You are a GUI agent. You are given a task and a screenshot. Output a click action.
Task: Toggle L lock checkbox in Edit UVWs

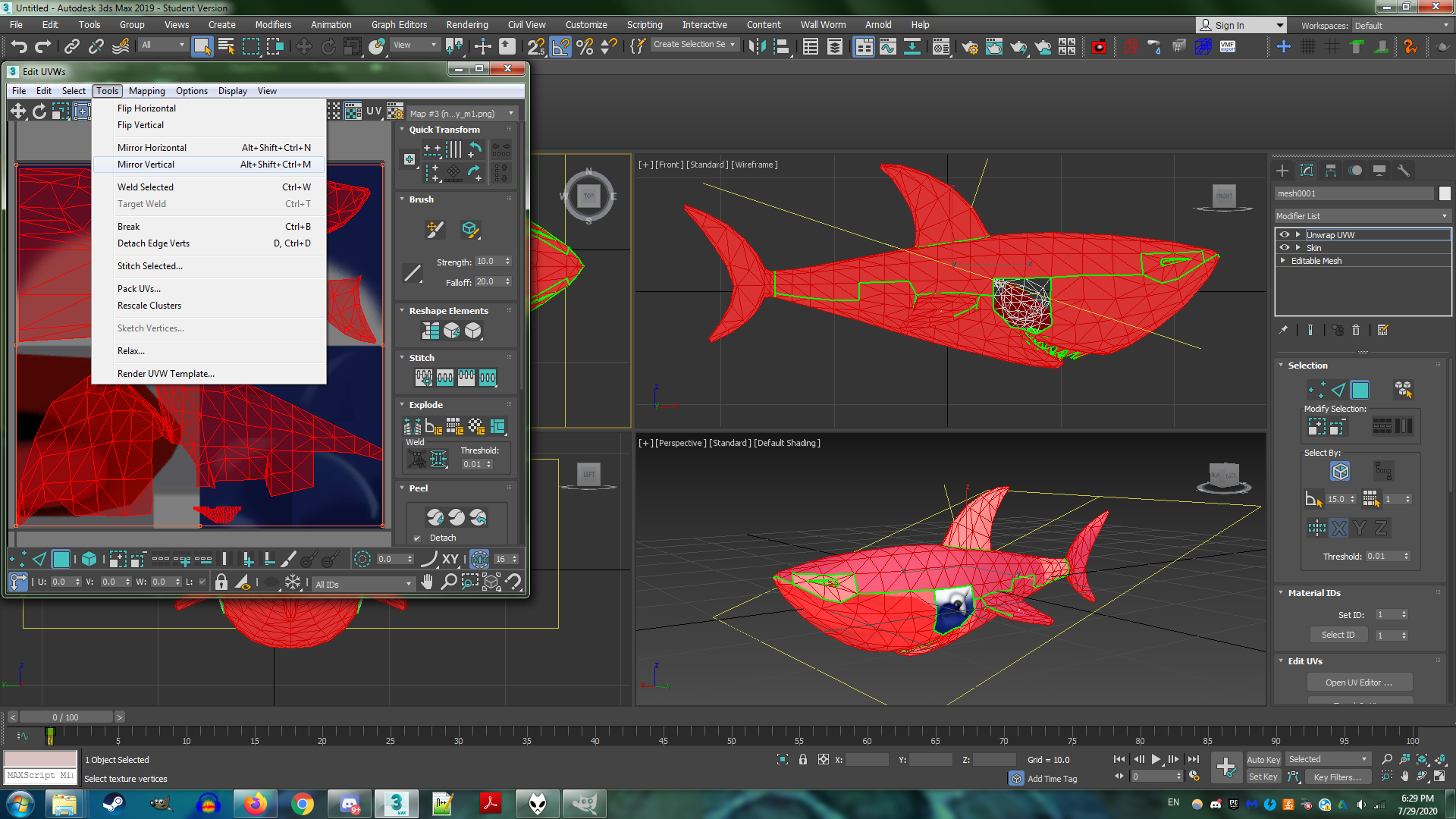tap(202, 582)
